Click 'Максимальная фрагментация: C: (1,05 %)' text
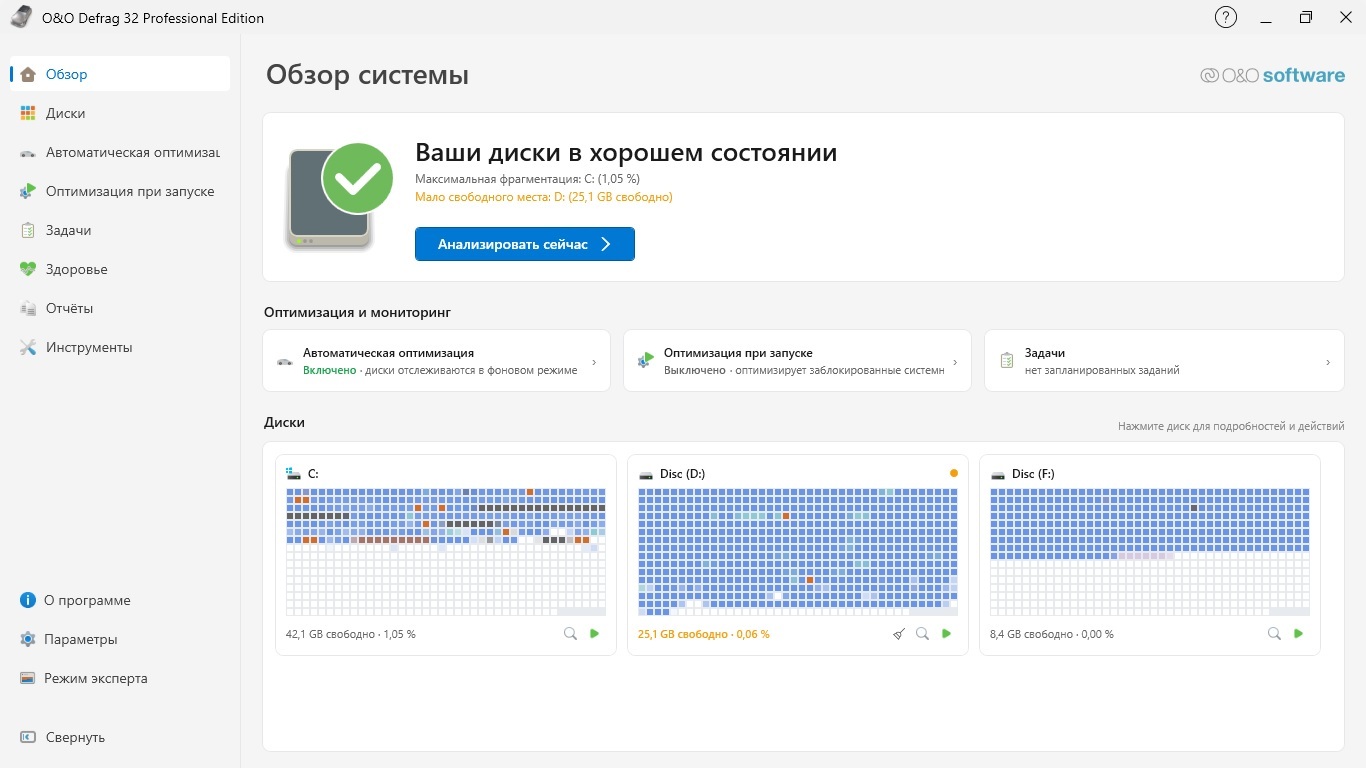The width and height of the screenshot is (1366, 768). point(527,179)
